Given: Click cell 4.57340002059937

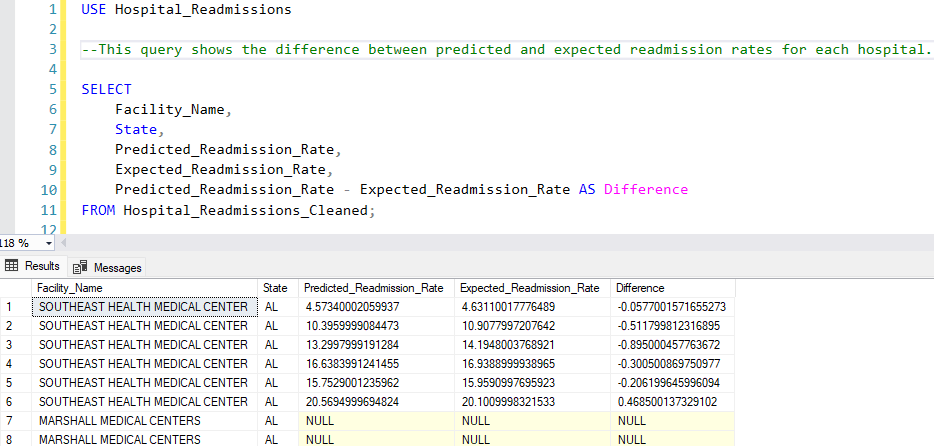Looking at the screenshot, I should (x=376, y=307).
